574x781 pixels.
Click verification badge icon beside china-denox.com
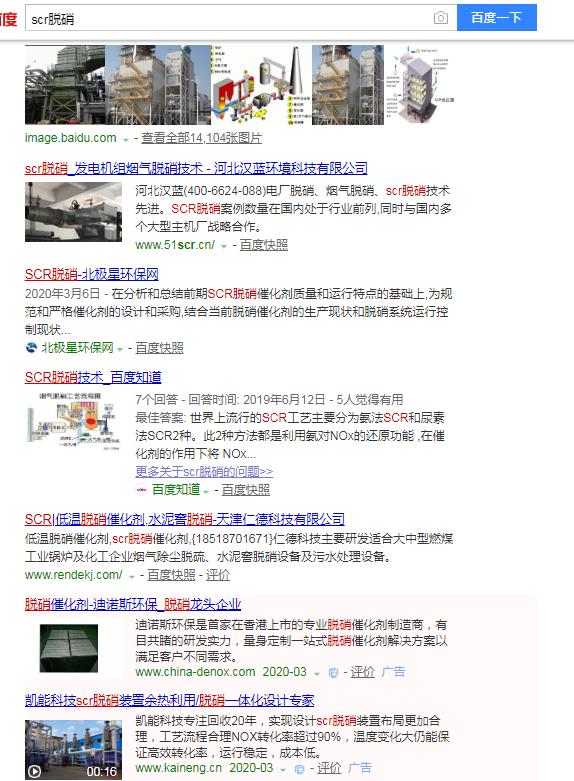pyautogui.click(x=333, y=672)
